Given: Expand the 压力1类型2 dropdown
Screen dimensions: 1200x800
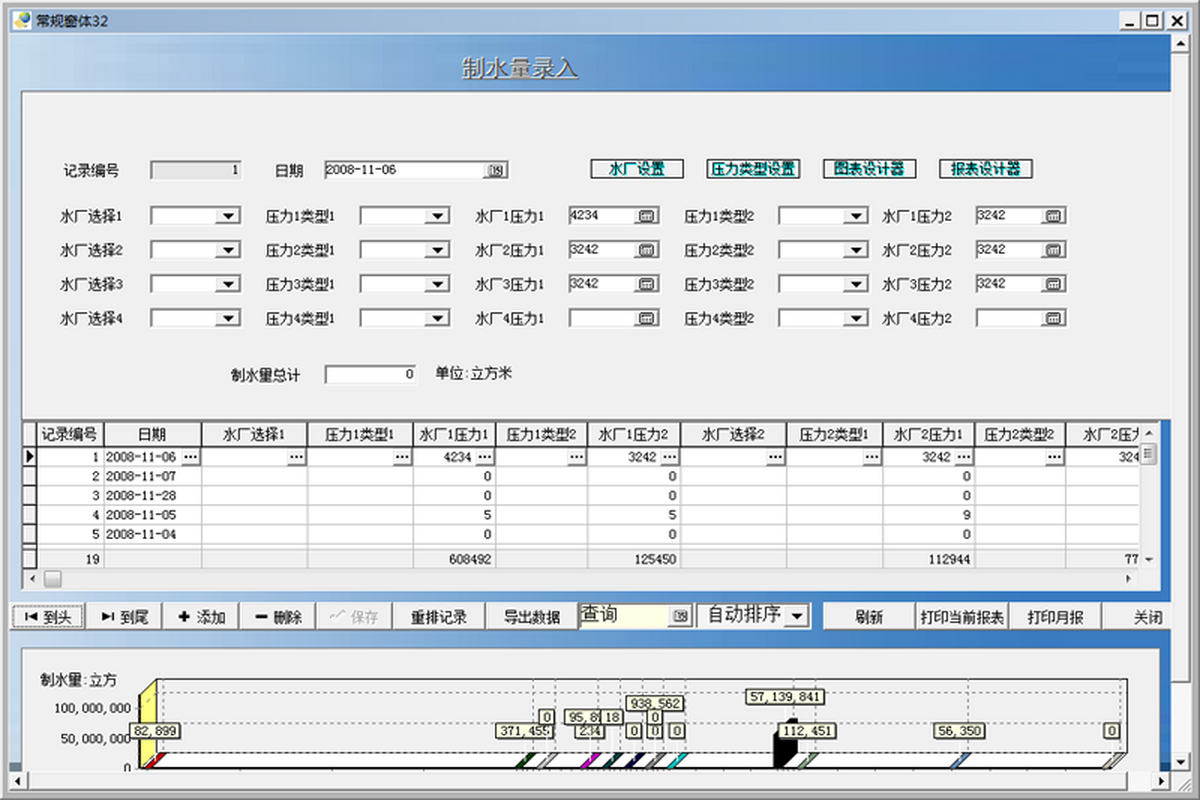Looking at the screenshot, I should (x=855, y=215).
